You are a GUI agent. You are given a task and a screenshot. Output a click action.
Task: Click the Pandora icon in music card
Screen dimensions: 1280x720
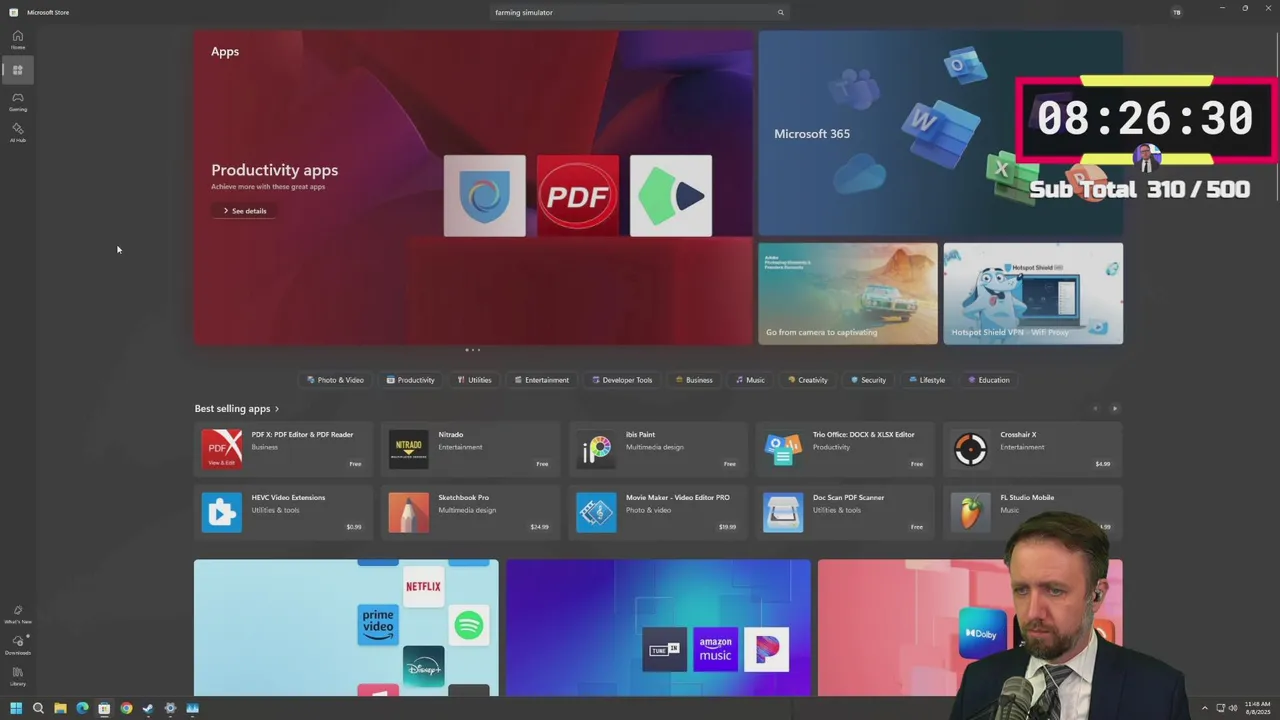pyautogui.click(x=767, y=649)
